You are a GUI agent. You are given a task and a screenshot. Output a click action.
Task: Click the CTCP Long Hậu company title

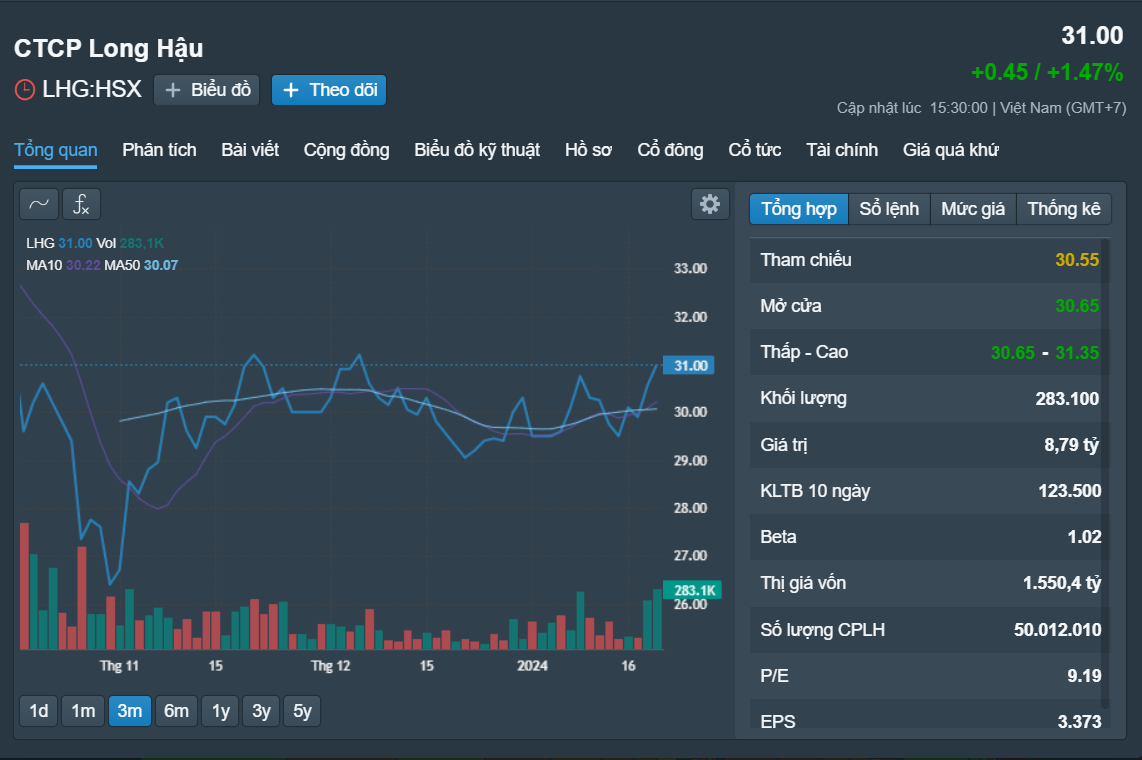[x=109, y=49]
